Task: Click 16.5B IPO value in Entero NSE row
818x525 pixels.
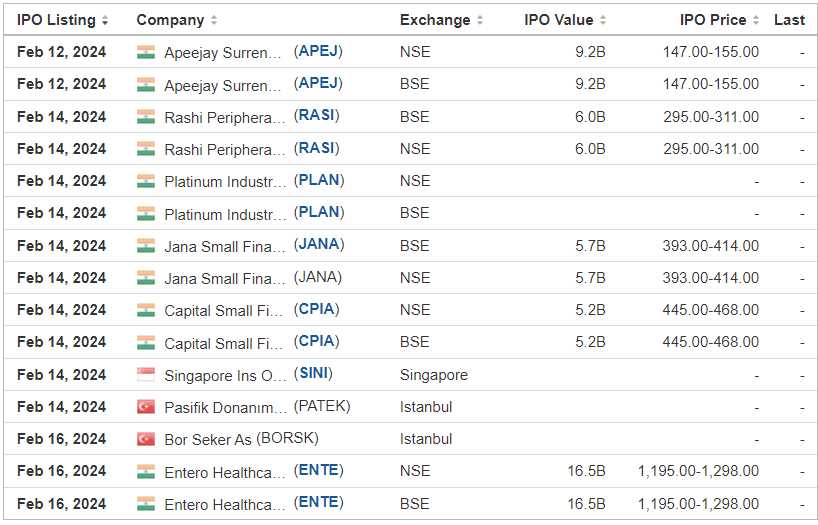Action: tap(586, 471)
